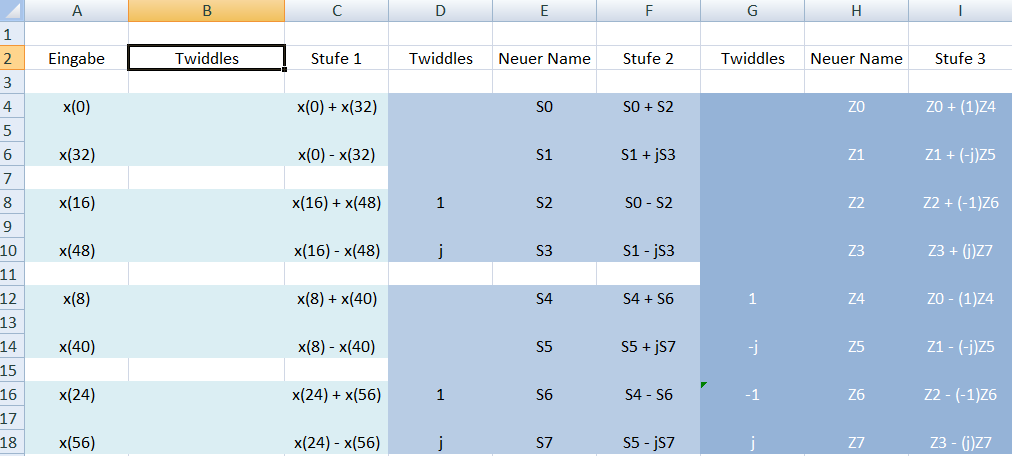Select row 15 header
Viewport: 1012px width, 456px height.
(x=12, y=369)
